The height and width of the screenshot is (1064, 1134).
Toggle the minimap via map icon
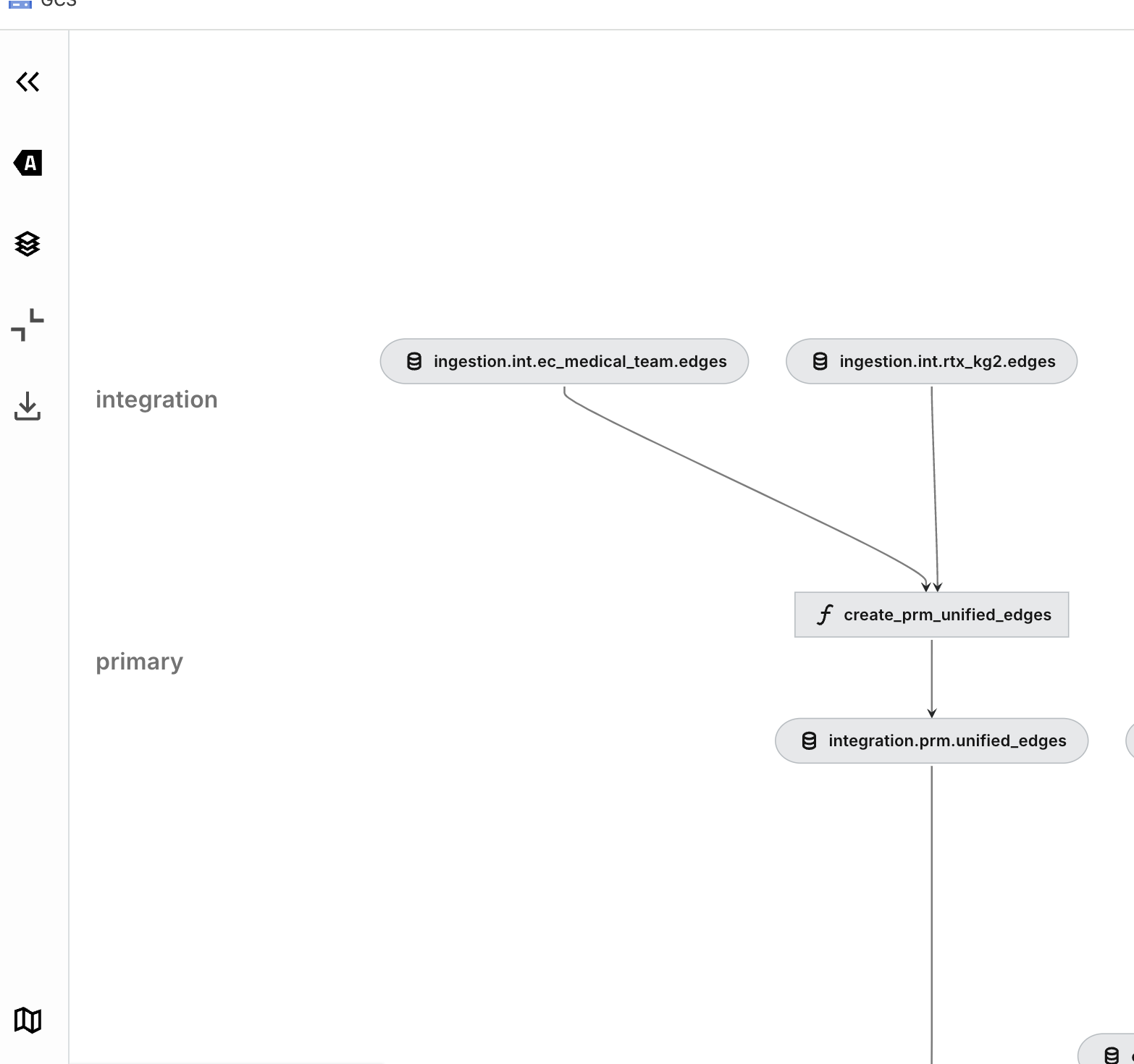[x=28, y=1021]
